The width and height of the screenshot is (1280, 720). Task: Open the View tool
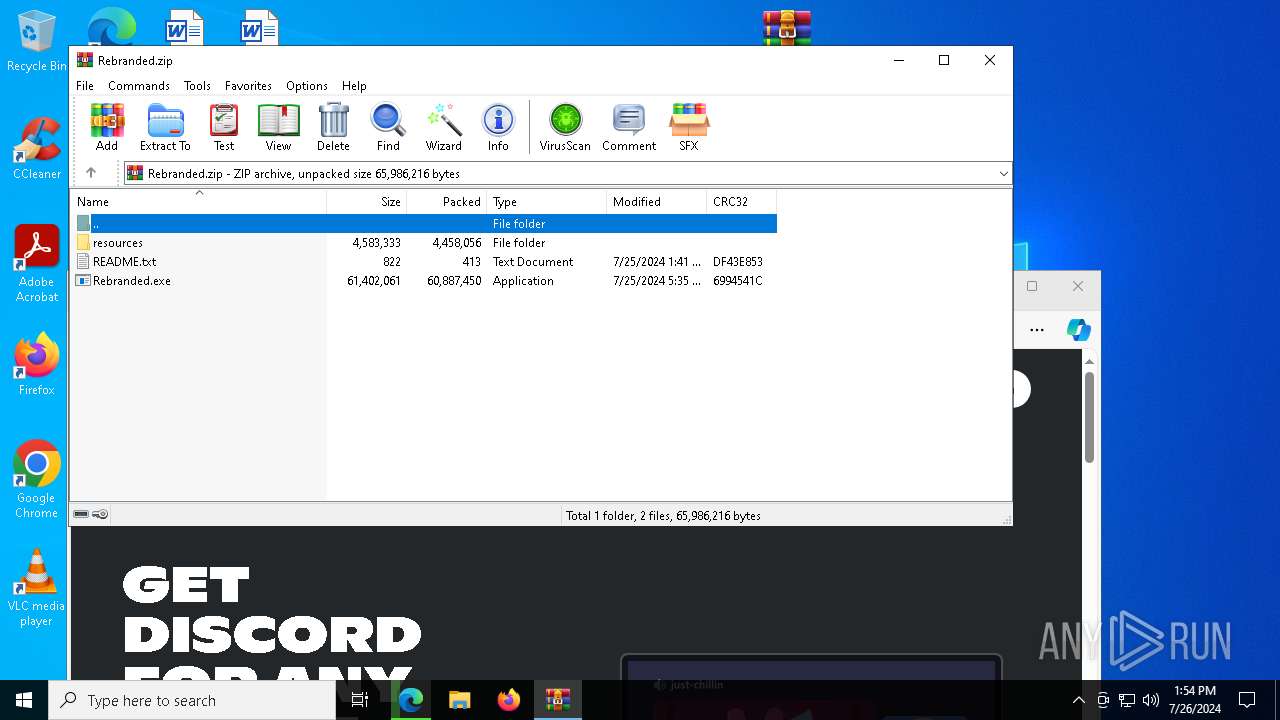tap(278, 127)
